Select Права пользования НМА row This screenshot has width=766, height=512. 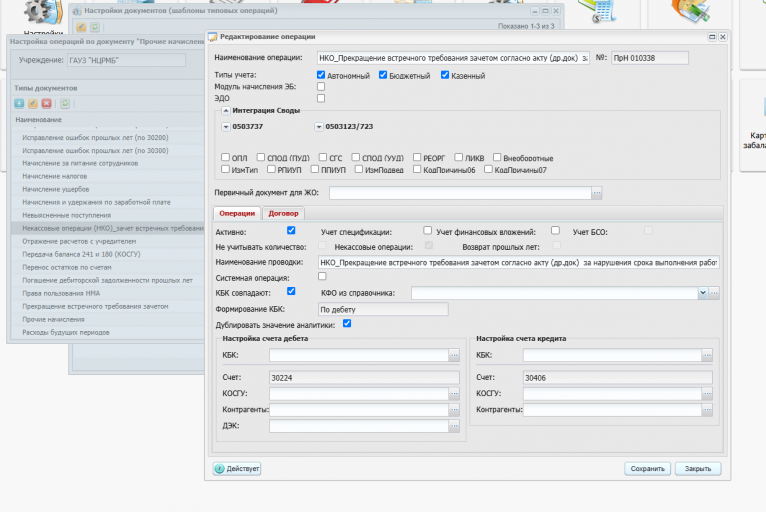click(107, 294)
